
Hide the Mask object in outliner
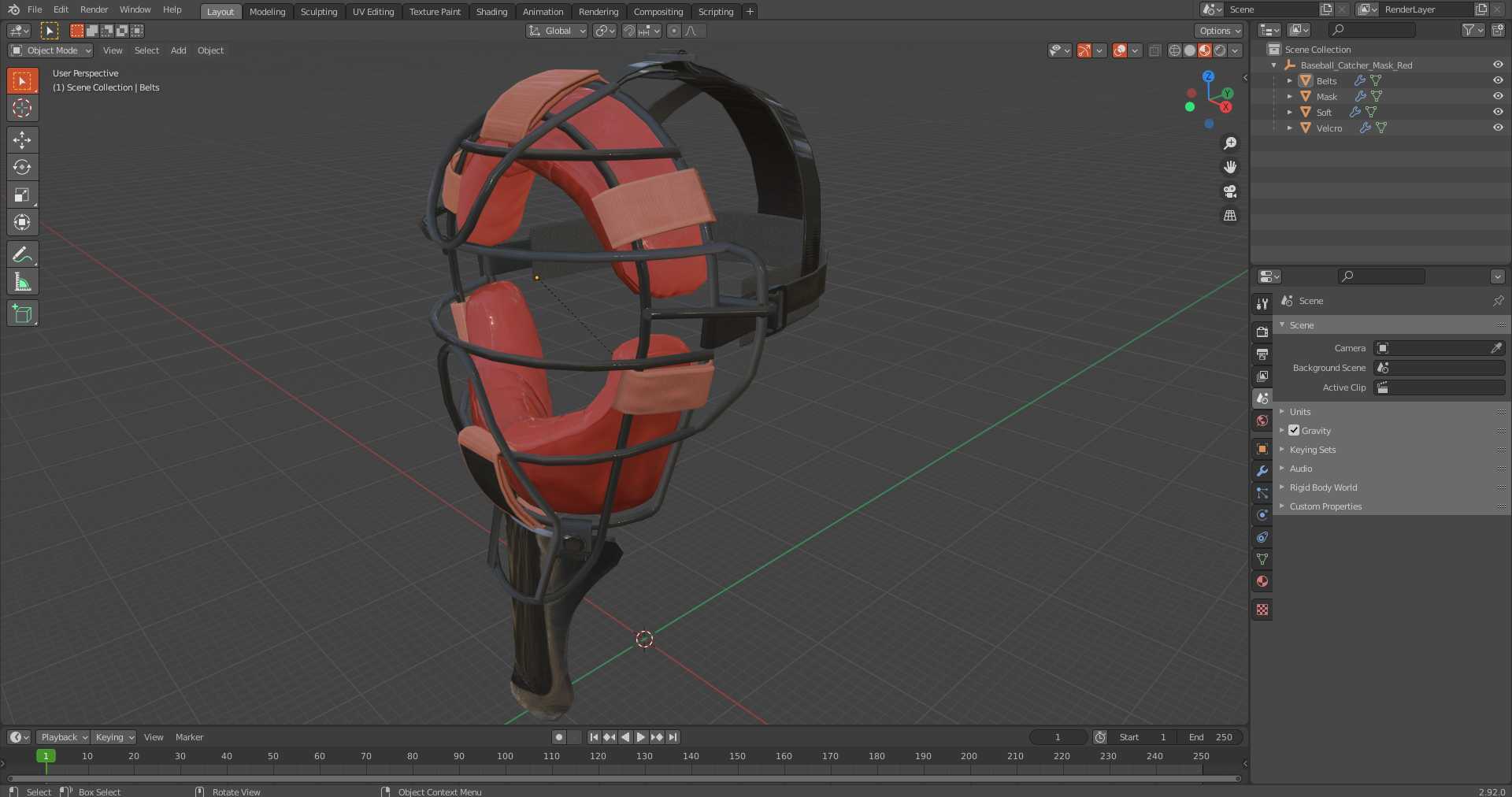[1498, 96]
